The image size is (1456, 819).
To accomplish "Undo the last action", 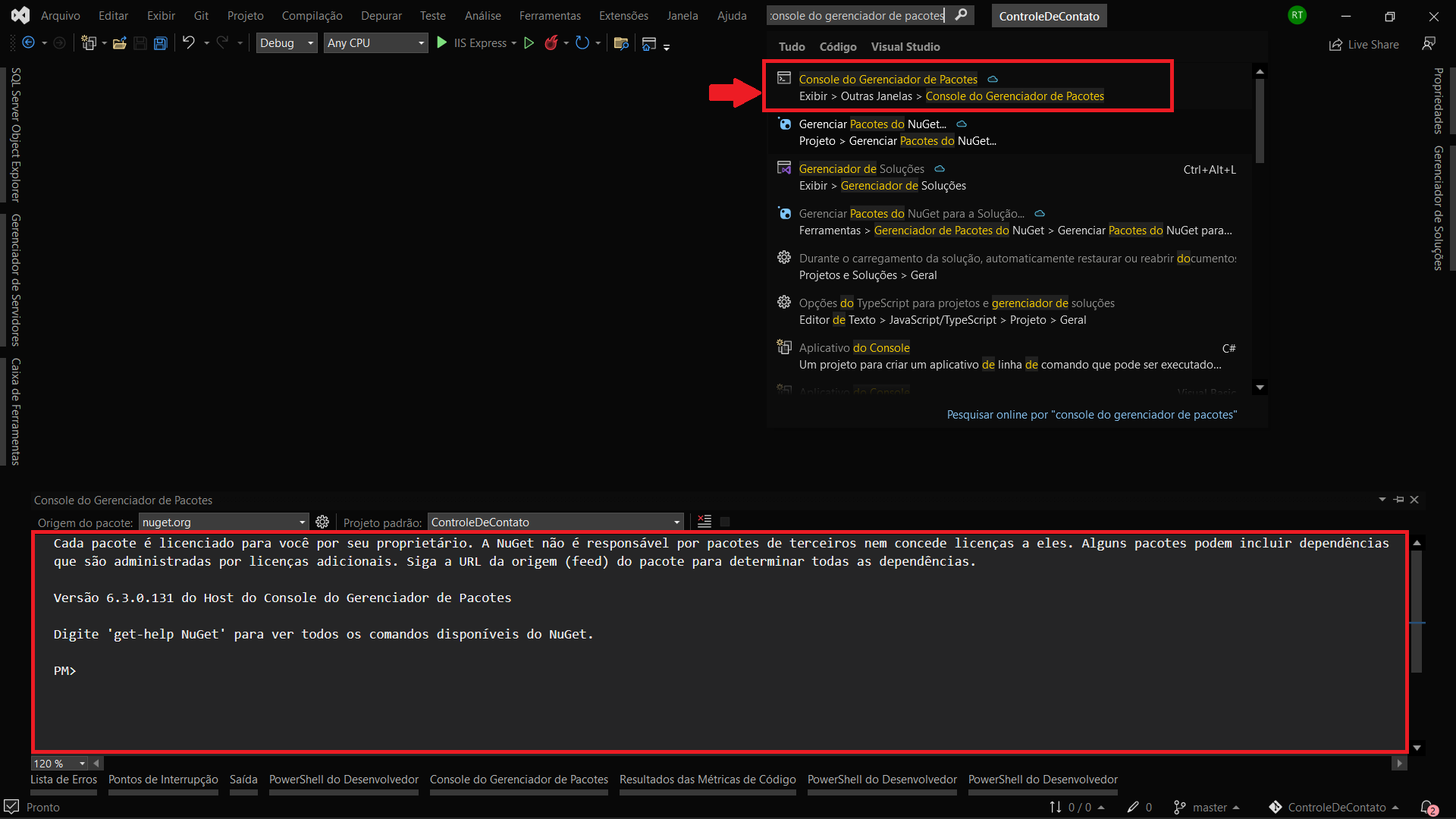I will click(189, 43).
